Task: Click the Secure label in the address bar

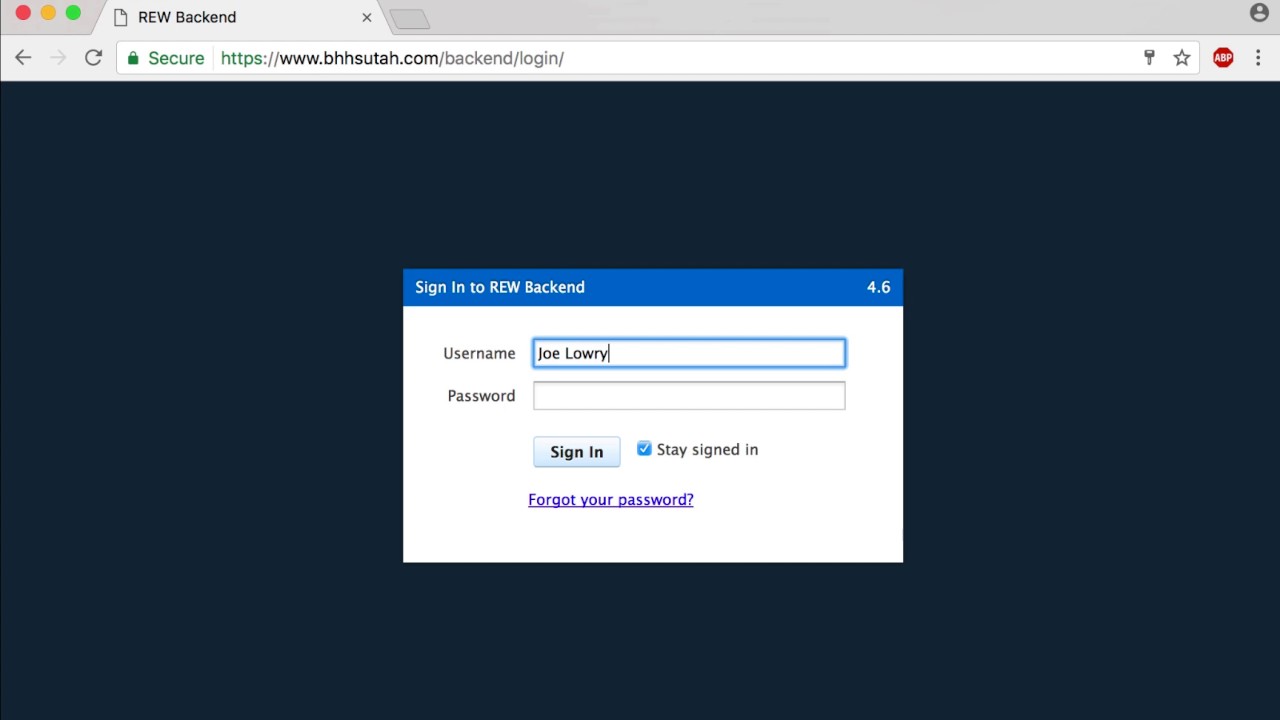Action: click(x=176, y=58)
